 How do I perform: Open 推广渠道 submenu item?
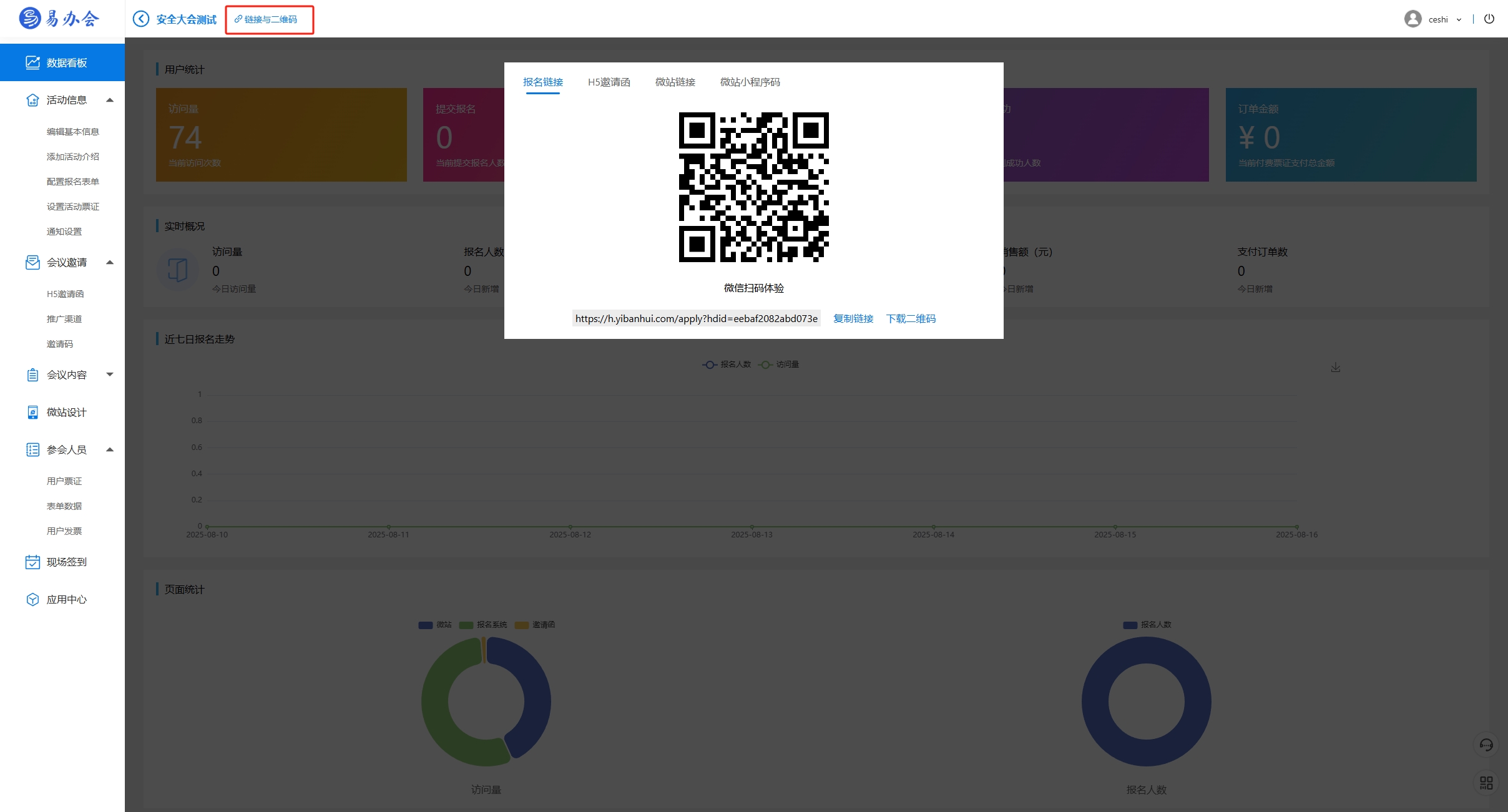tap(64, 319)
